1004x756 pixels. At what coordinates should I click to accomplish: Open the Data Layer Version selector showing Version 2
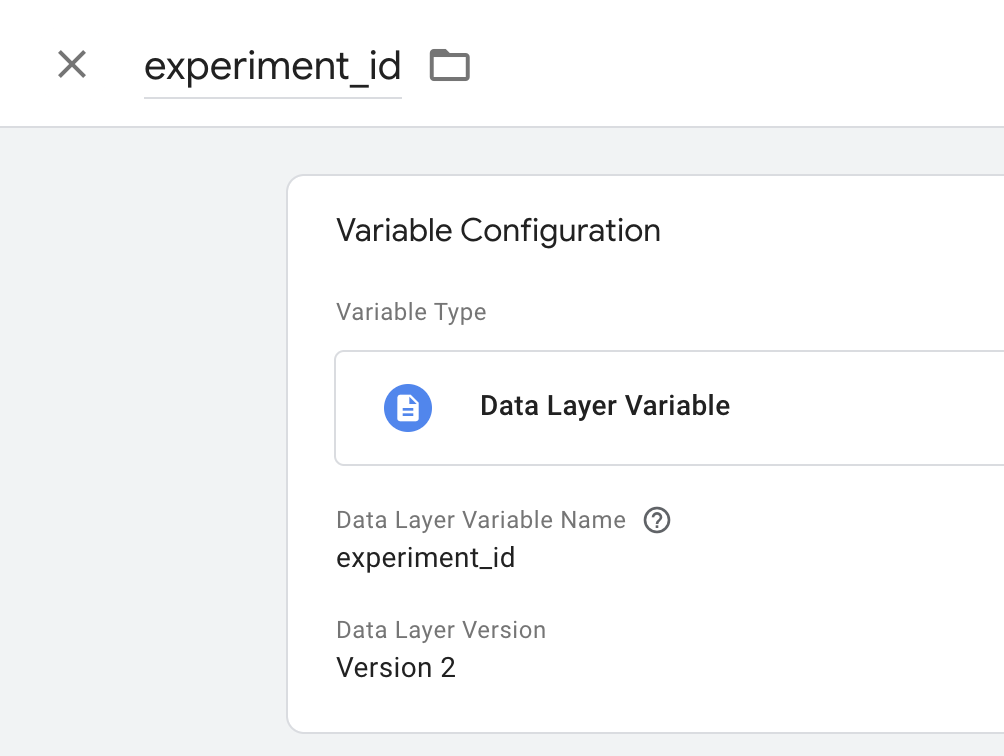click(396, 667)
